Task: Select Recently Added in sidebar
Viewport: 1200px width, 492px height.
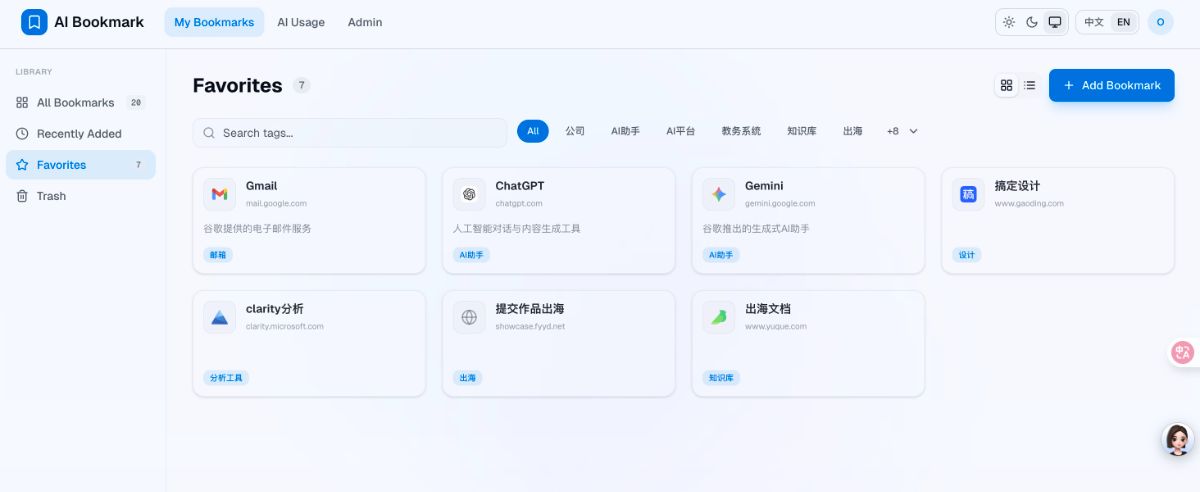Action: pyautogui.click(x=81, y=133)
